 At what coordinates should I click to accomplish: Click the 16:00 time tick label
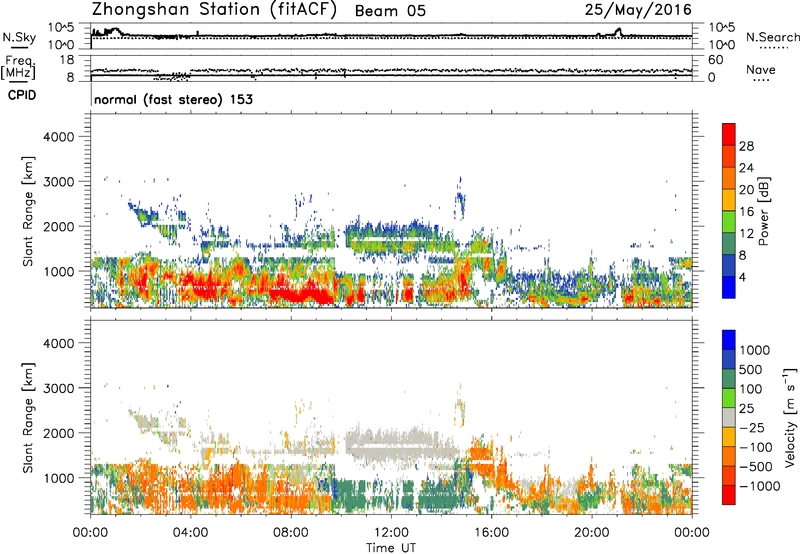click(x=491, y=533)
